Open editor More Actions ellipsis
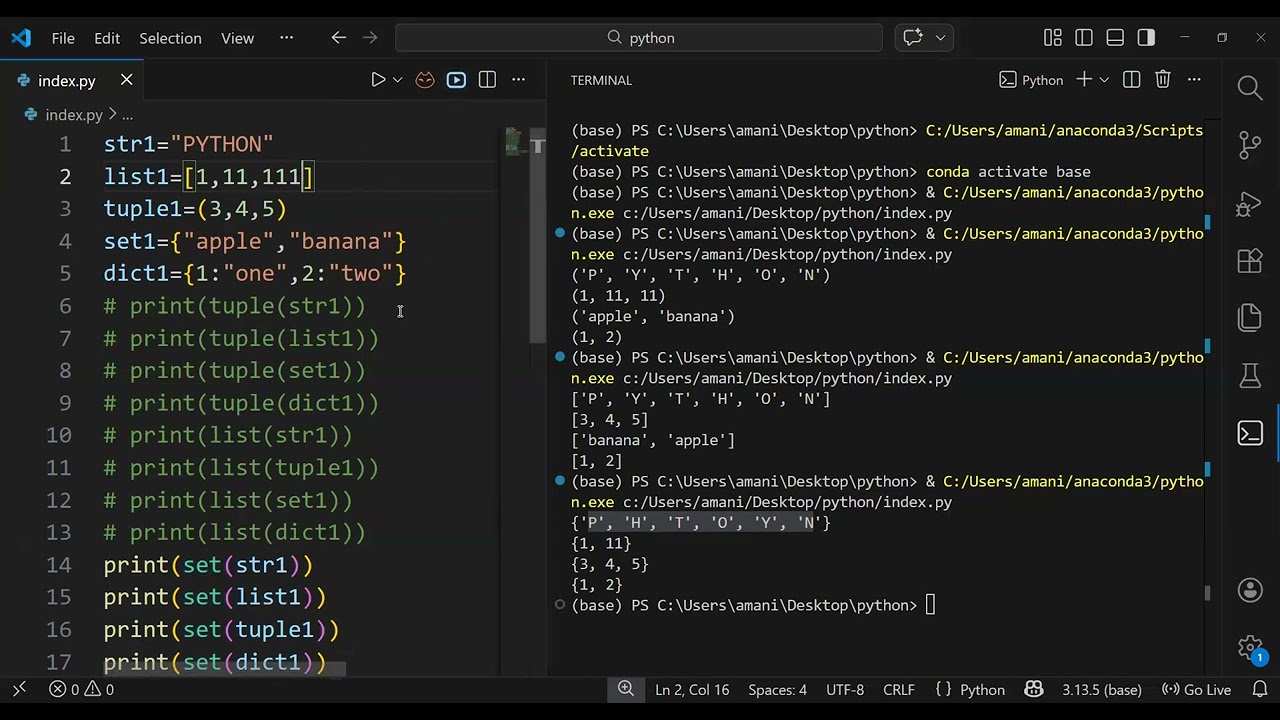The image size is (1280, 720). pos(518,80)
